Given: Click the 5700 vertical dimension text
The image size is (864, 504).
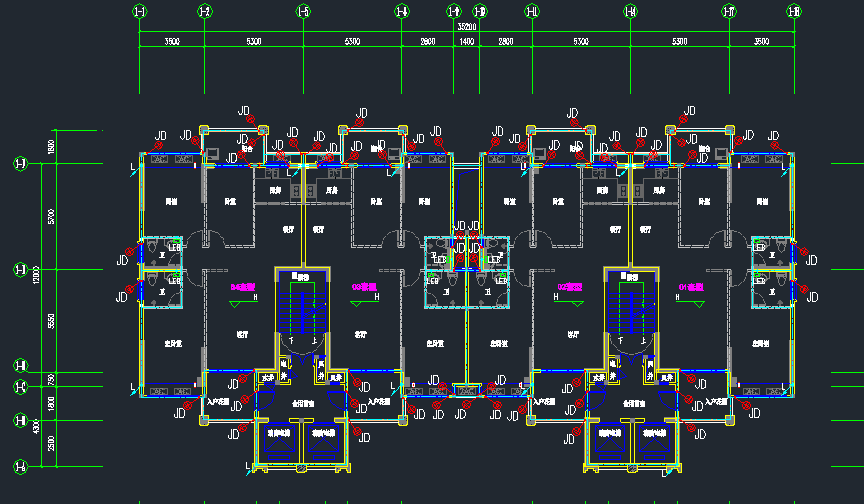Looking at the screenshot, I should tap(52, 216).
